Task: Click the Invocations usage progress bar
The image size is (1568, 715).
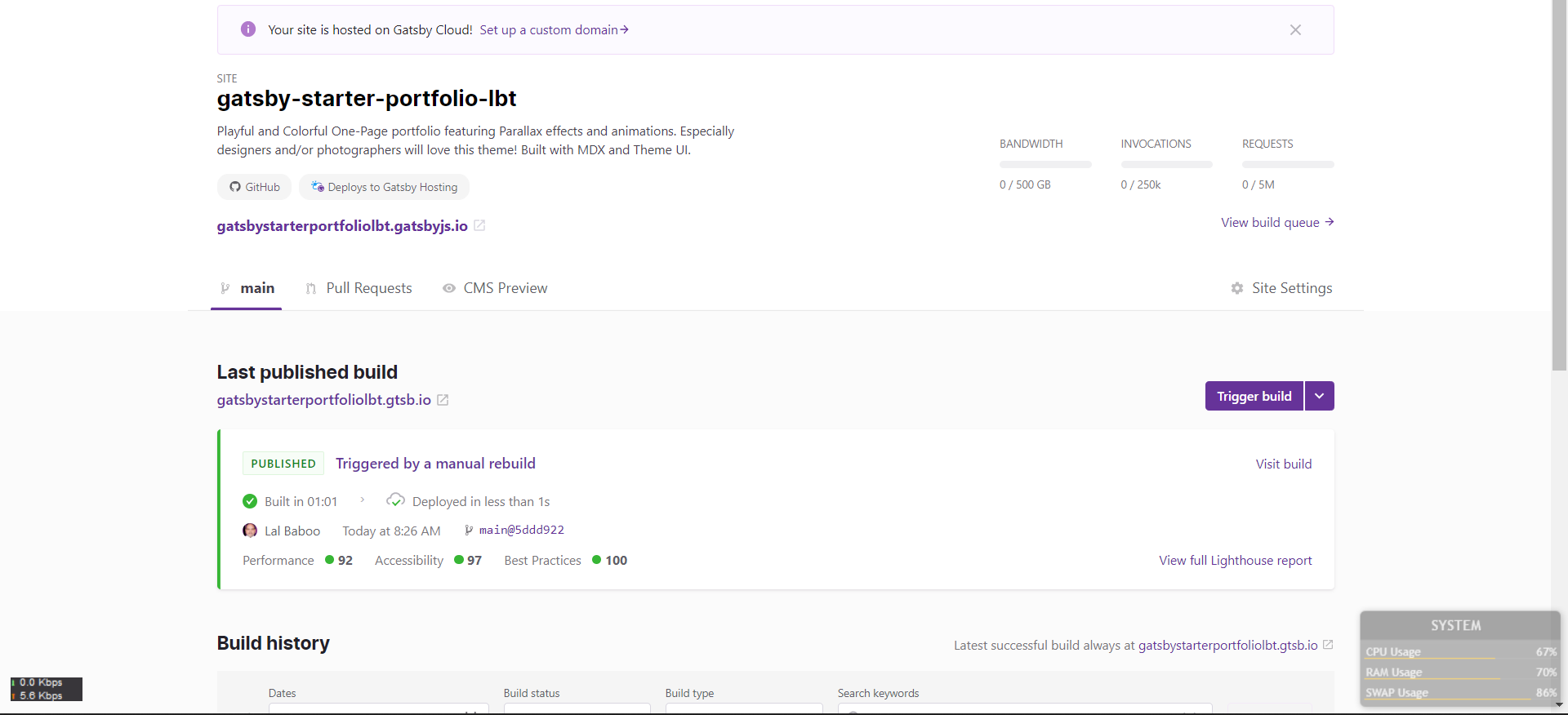Action: 1166,164
